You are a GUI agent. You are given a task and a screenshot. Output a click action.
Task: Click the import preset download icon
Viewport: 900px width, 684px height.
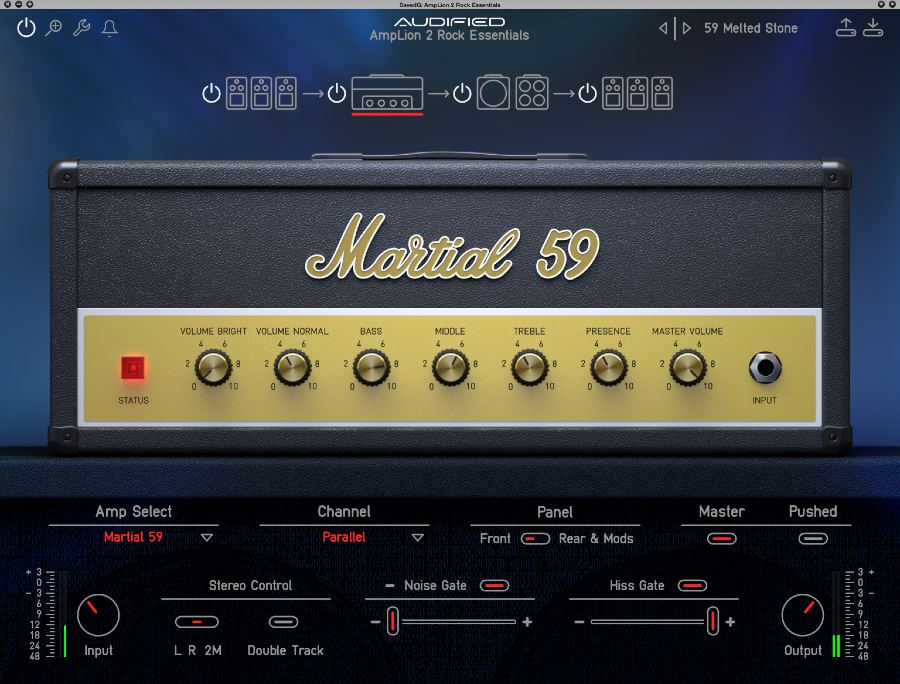(873, 28)
